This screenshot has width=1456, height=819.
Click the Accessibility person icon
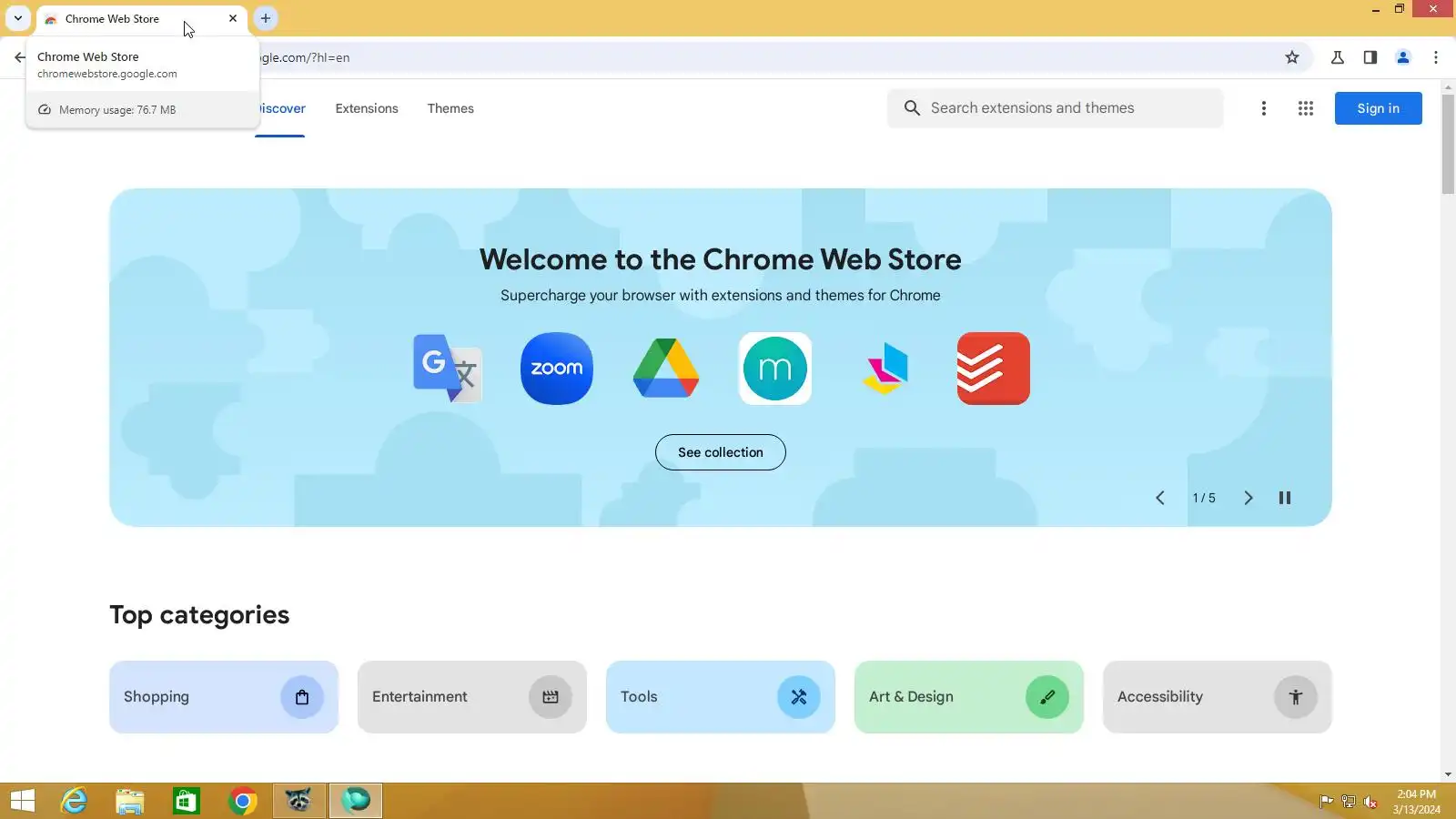coord(1296,697)
